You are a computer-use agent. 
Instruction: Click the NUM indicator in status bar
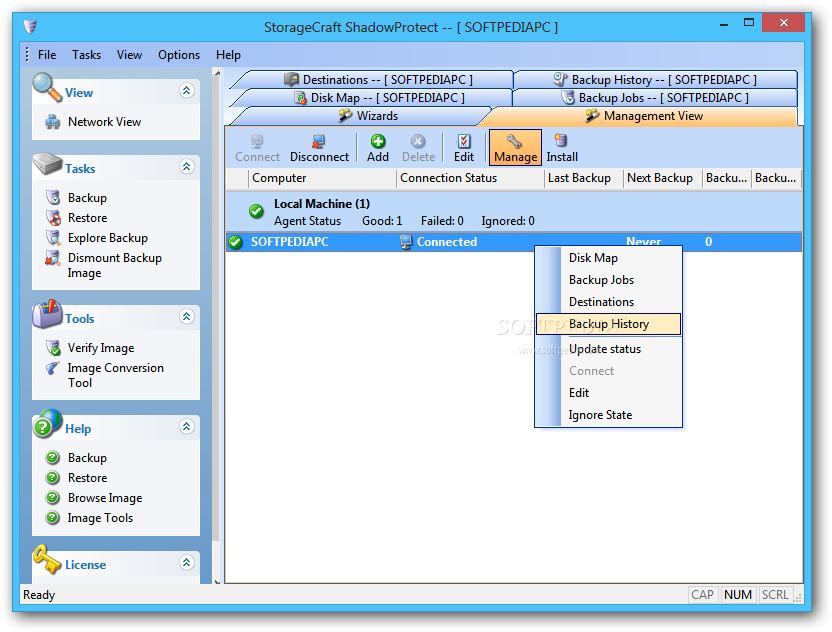738,595
